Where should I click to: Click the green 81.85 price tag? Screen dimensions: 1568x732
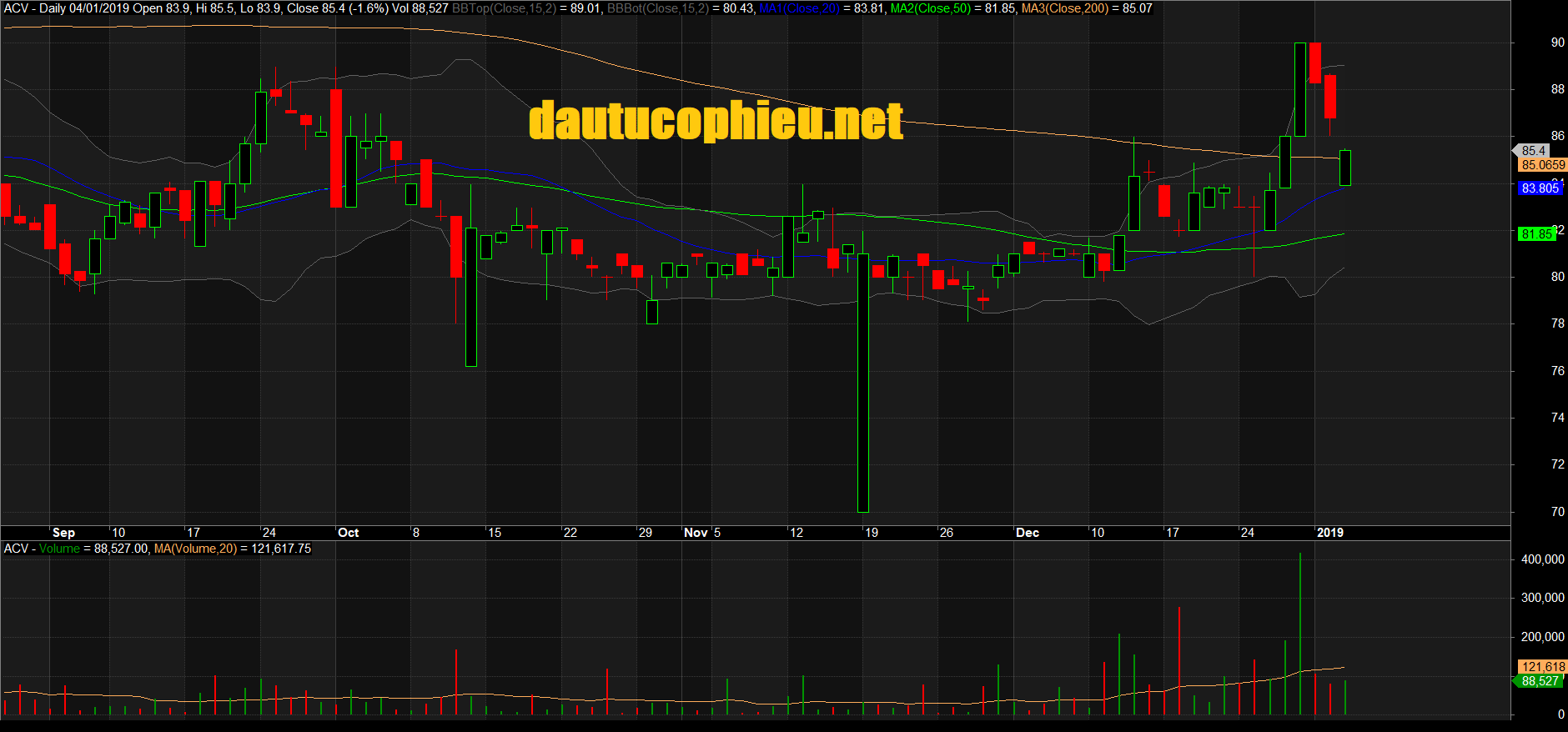[x=1535, y=234]
